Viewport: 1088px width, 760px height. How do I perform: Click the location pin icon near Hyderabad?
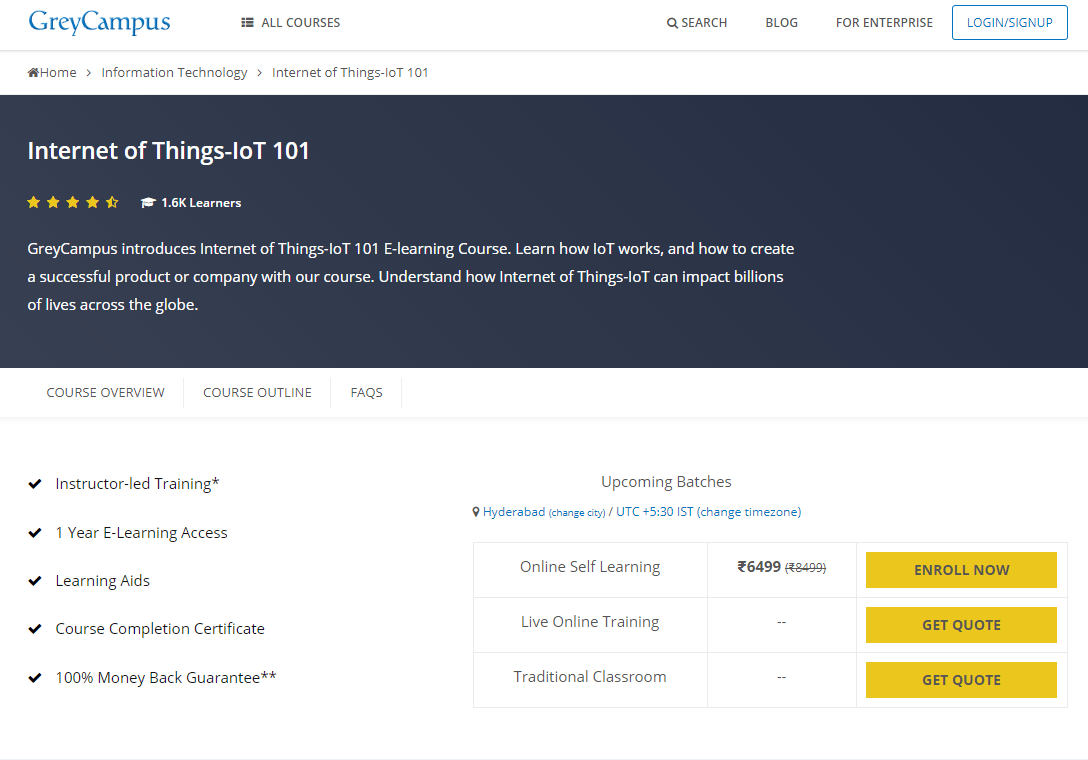(x=476, y=512)
